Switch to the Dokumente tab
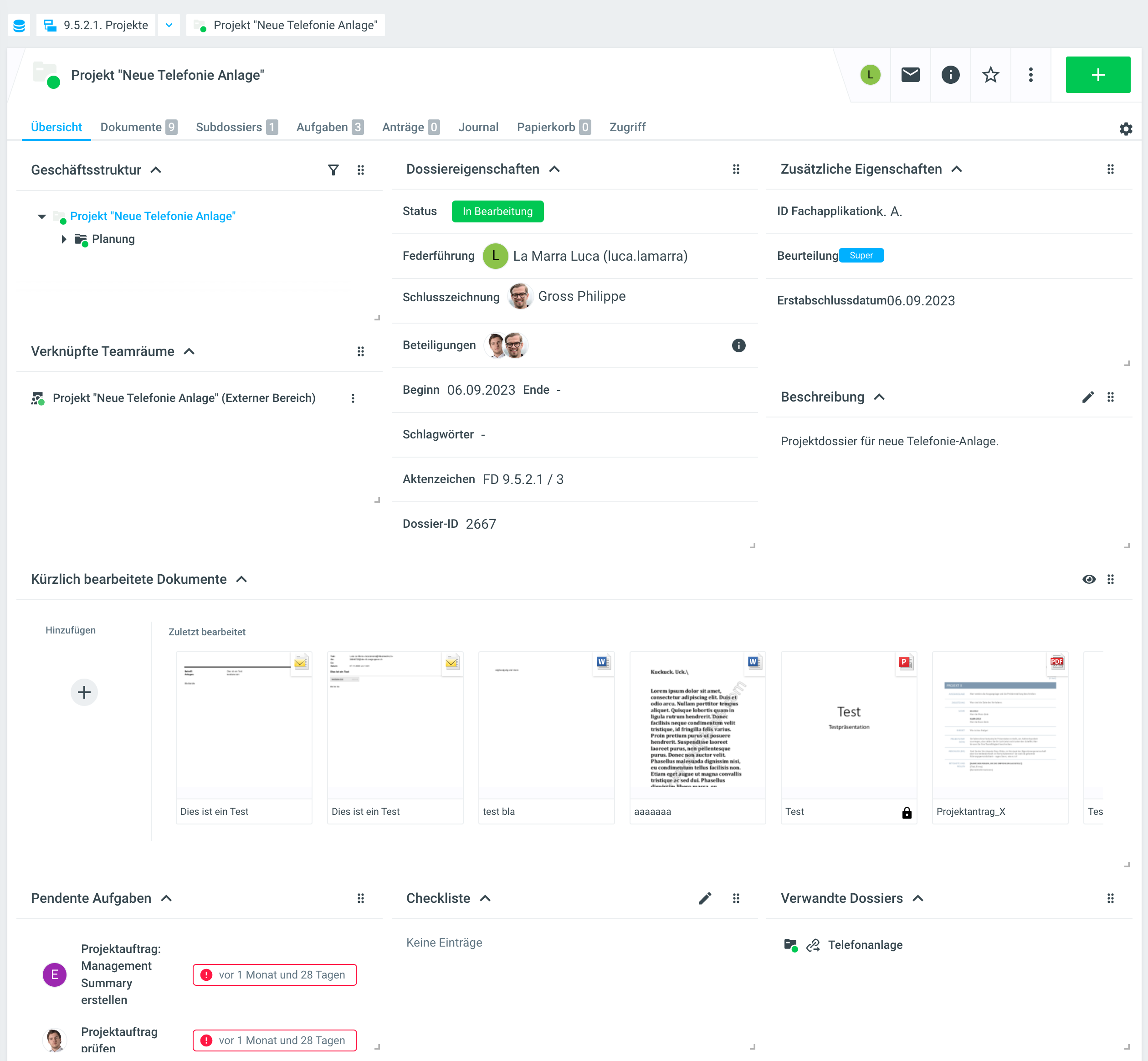The image size is (1148, 1061). [132, 127]
